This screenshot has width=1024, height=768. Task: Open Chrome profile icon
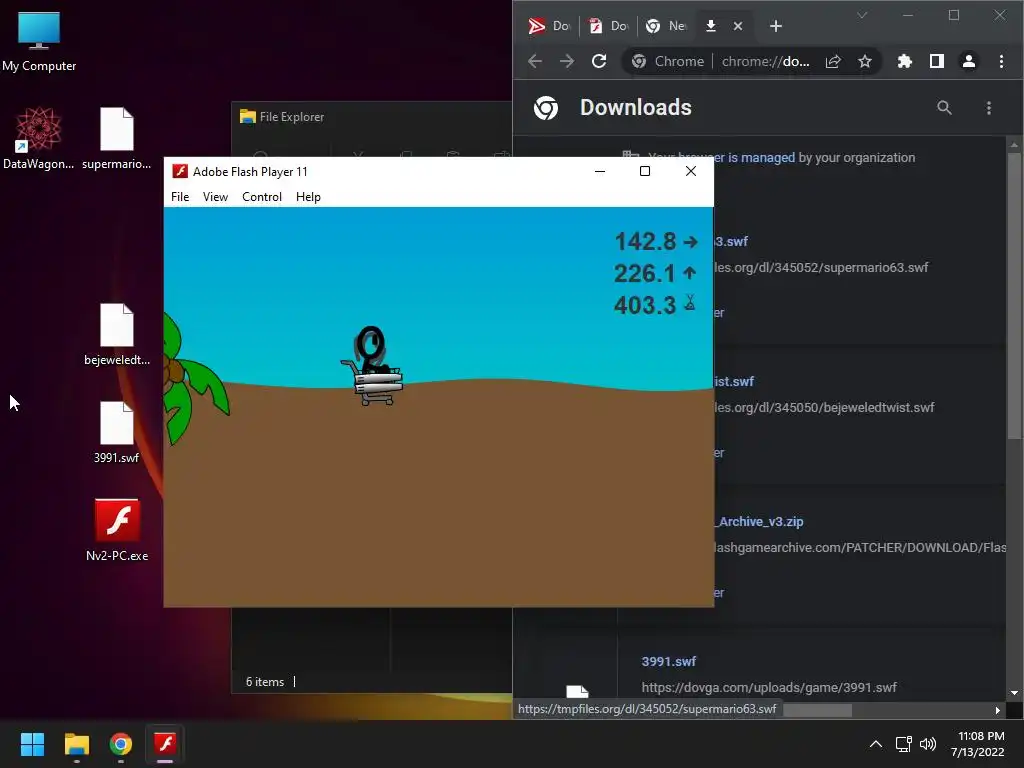[x=968, y=61]
